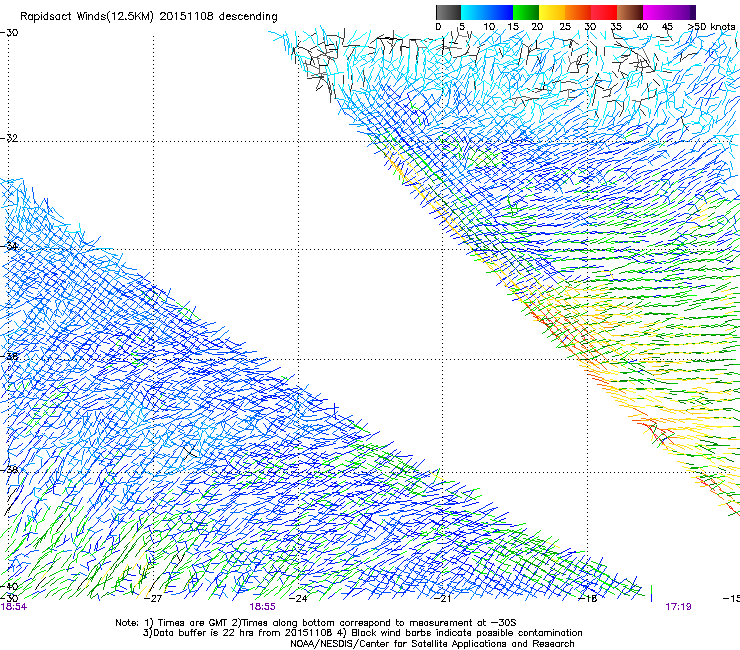Screen dimensions: 740x650
Task: Click the '-36' latitude axis label
Action: [x=9, y=356]
